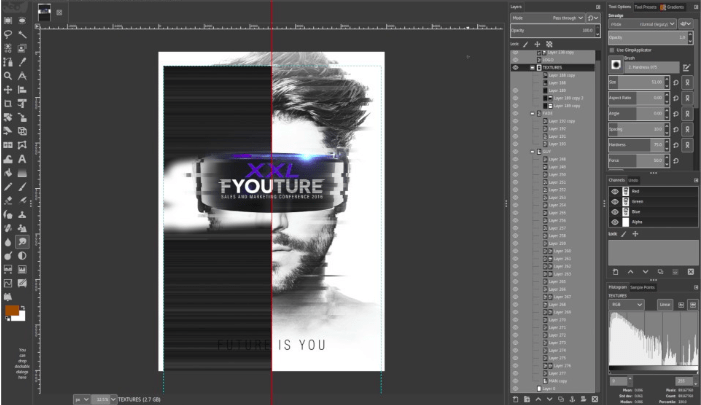Click the open image thumbnail tab
The image size is (701, 405).
click(44, 13)
